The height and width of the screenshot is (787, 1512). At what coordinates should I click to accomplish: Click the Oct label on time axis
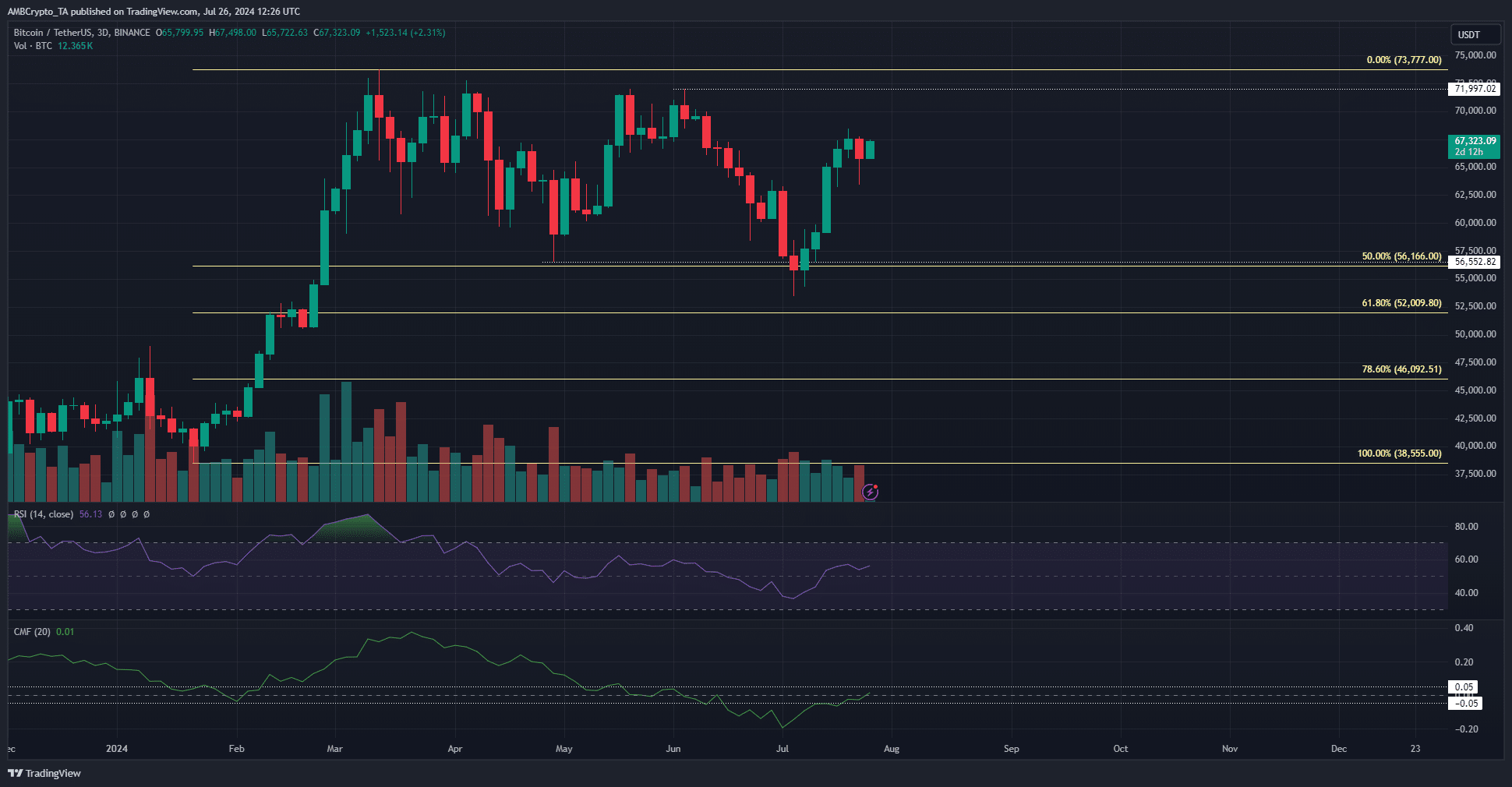coord(1120,749)
